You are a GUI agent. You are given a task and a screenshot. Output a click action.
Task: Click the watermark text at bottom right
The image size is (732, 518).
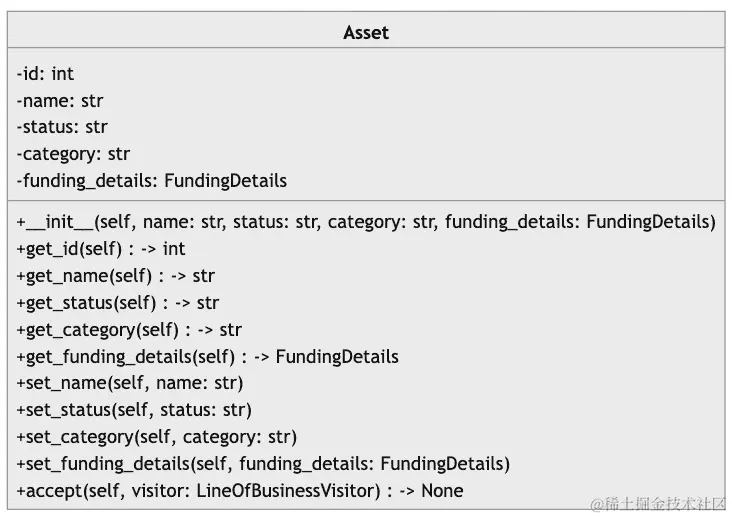tap(658, 504)
